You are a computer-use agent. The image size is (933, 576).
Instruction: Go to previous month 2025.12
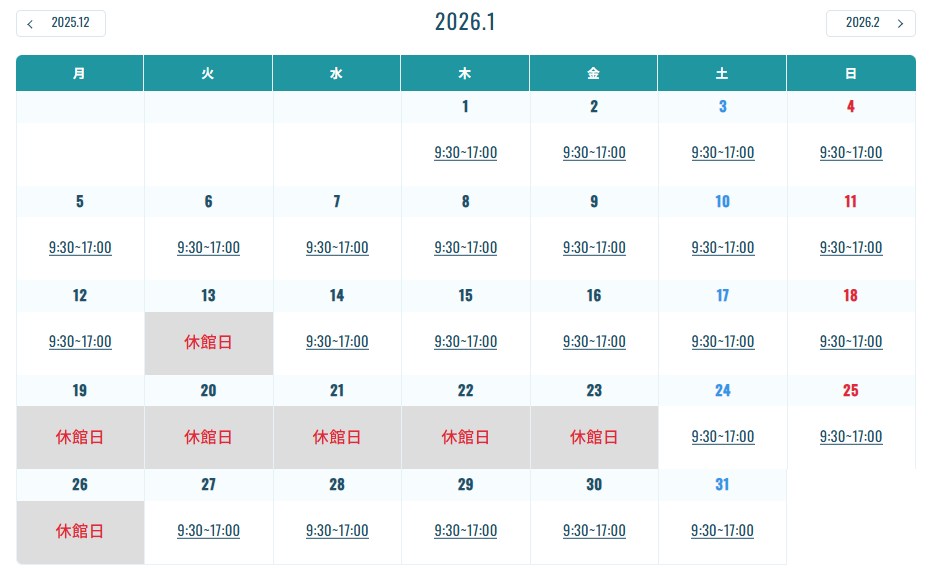tap(61, 23)
